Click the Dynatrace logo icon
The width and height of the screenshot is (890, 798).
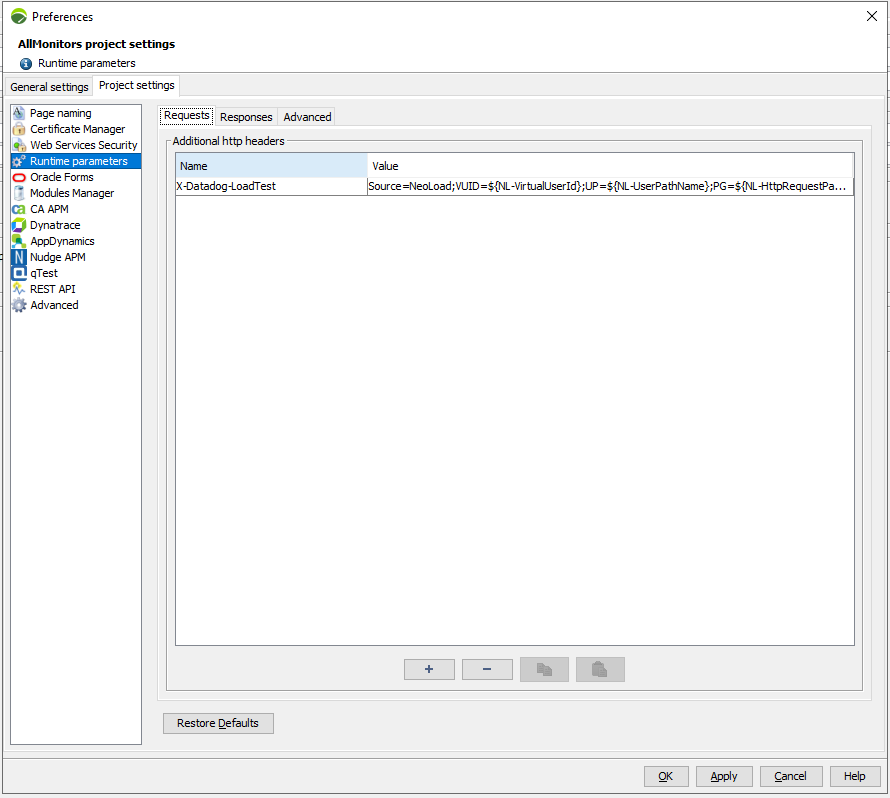[19, 225]
